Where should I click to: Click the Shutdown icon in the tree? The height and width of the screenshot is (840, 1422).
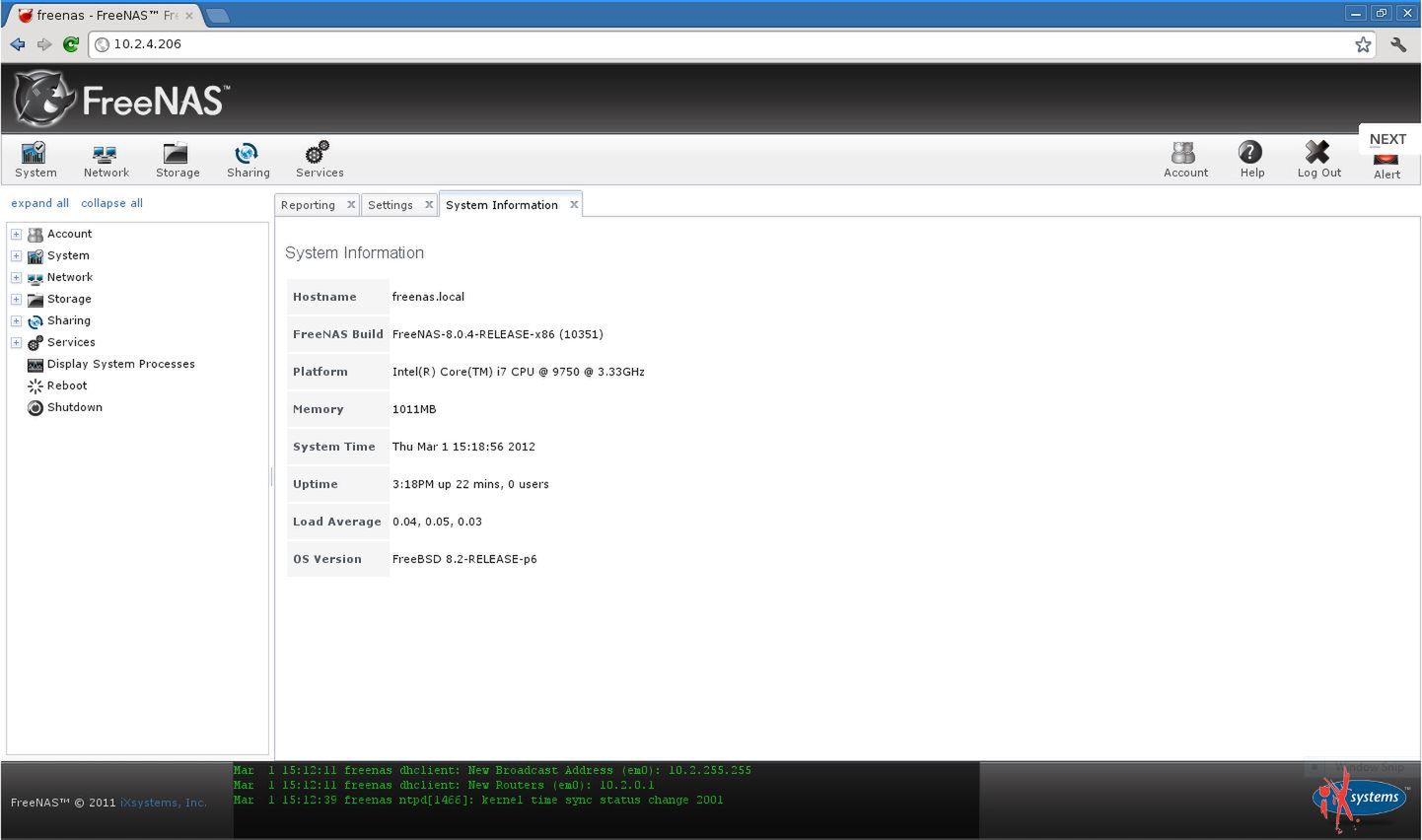tap(36, 408)
